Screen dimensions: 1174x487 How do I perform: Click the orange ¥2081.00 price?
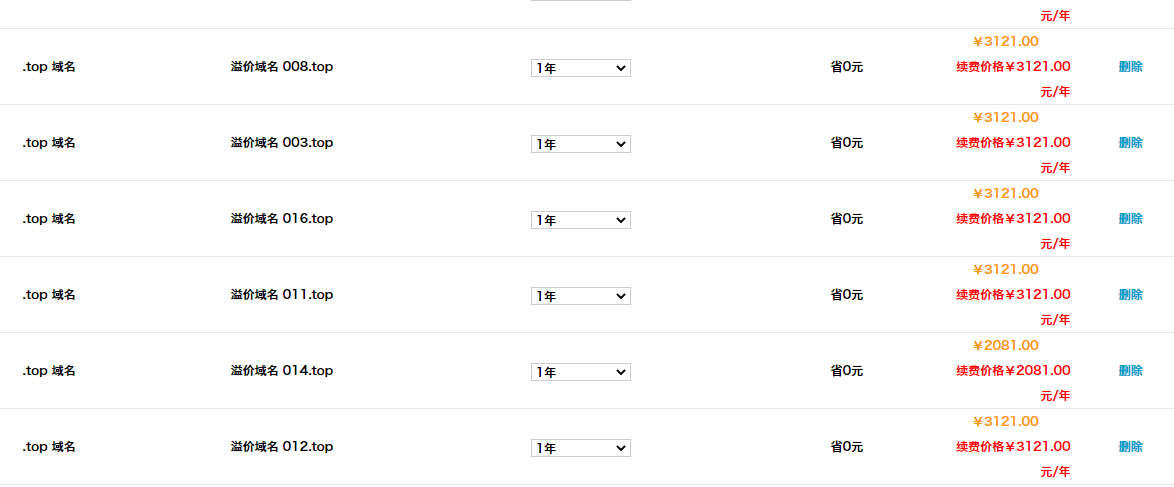click(1005, 346)
